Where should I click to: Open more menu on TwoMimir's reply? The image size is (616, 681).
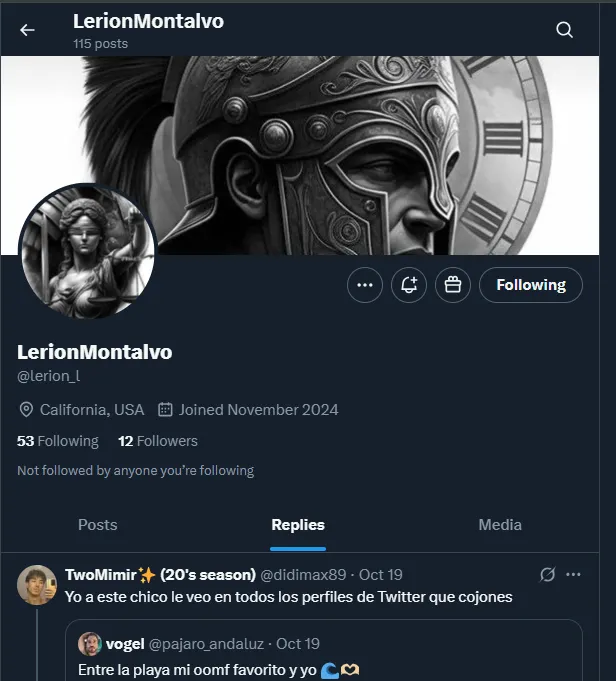pos(574,575)
